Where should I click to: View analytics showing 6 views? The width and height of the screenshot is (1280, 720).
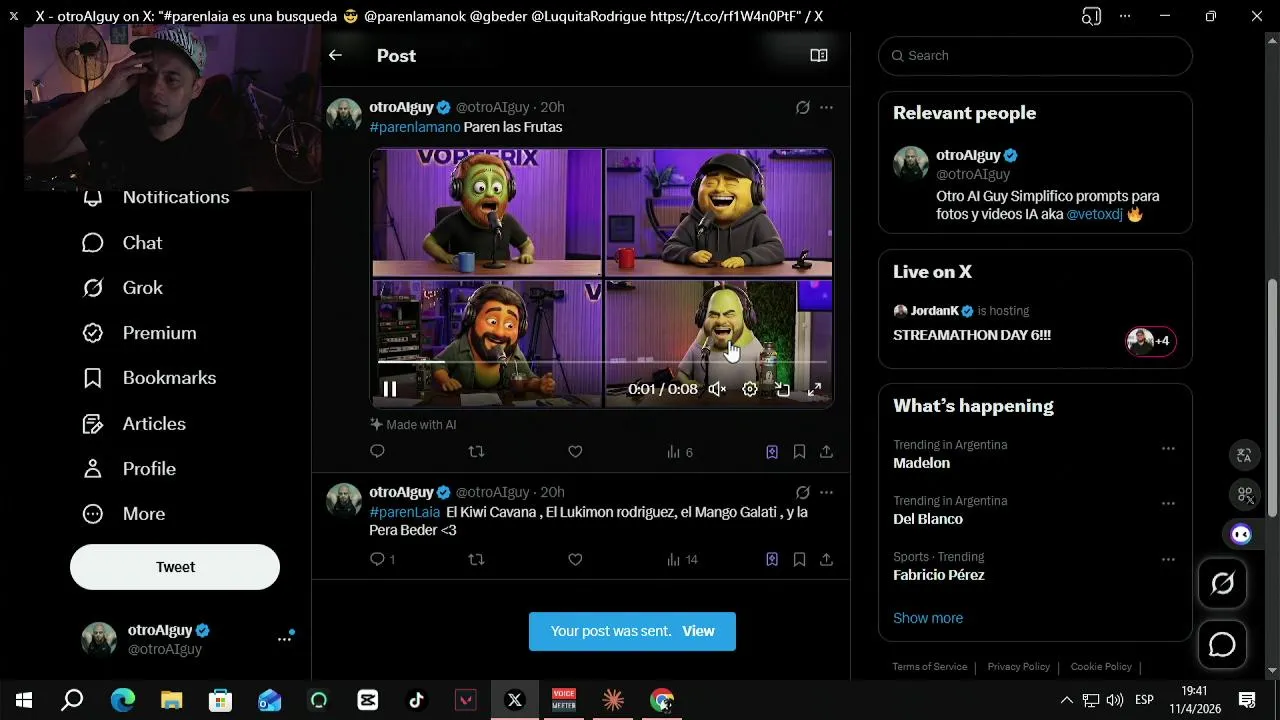point(680,452)
